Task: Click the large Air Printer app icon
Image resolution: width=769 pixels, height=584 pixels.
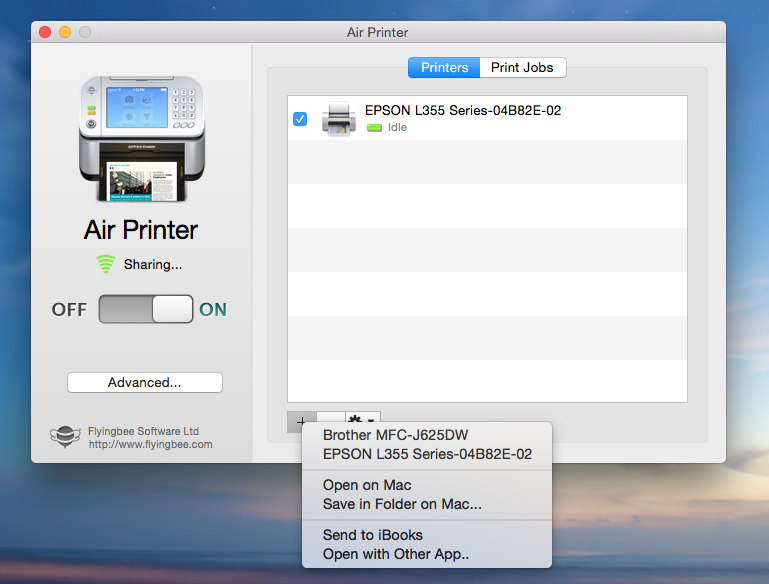Action: point(142,138)
